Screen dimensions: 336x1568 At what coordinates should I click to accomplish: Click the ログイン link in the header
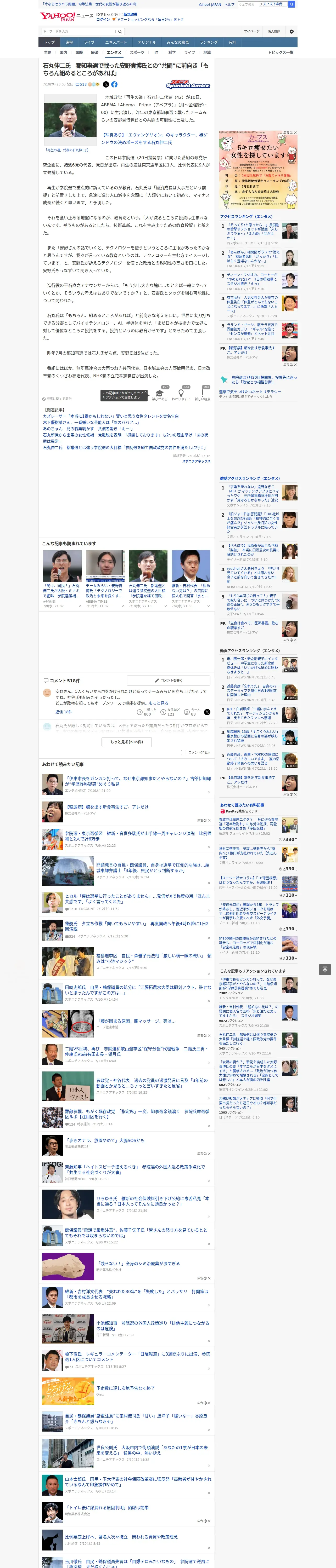[103, 20]
